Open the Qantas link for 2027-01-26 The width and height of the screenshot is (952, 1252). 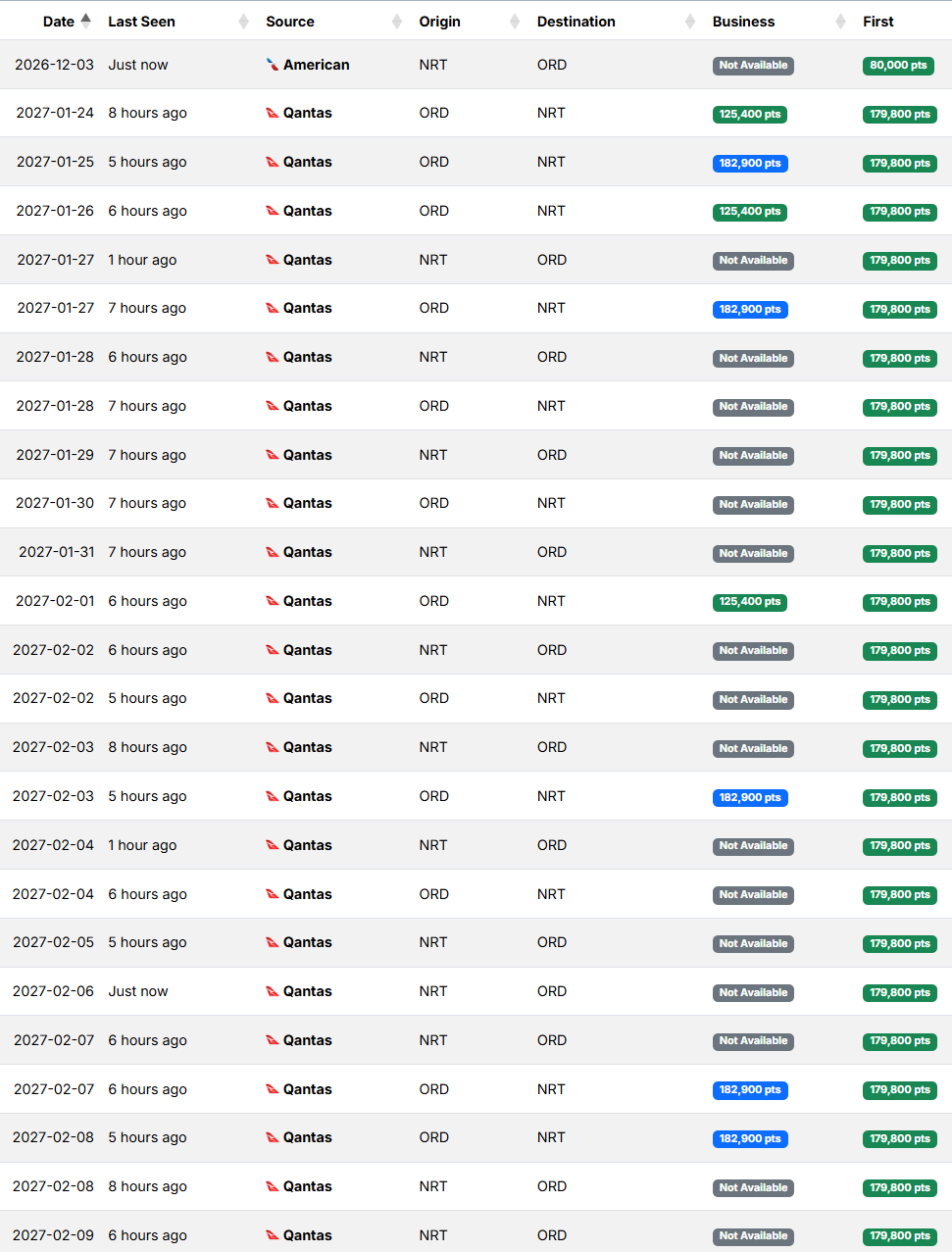tap(307, 211)
